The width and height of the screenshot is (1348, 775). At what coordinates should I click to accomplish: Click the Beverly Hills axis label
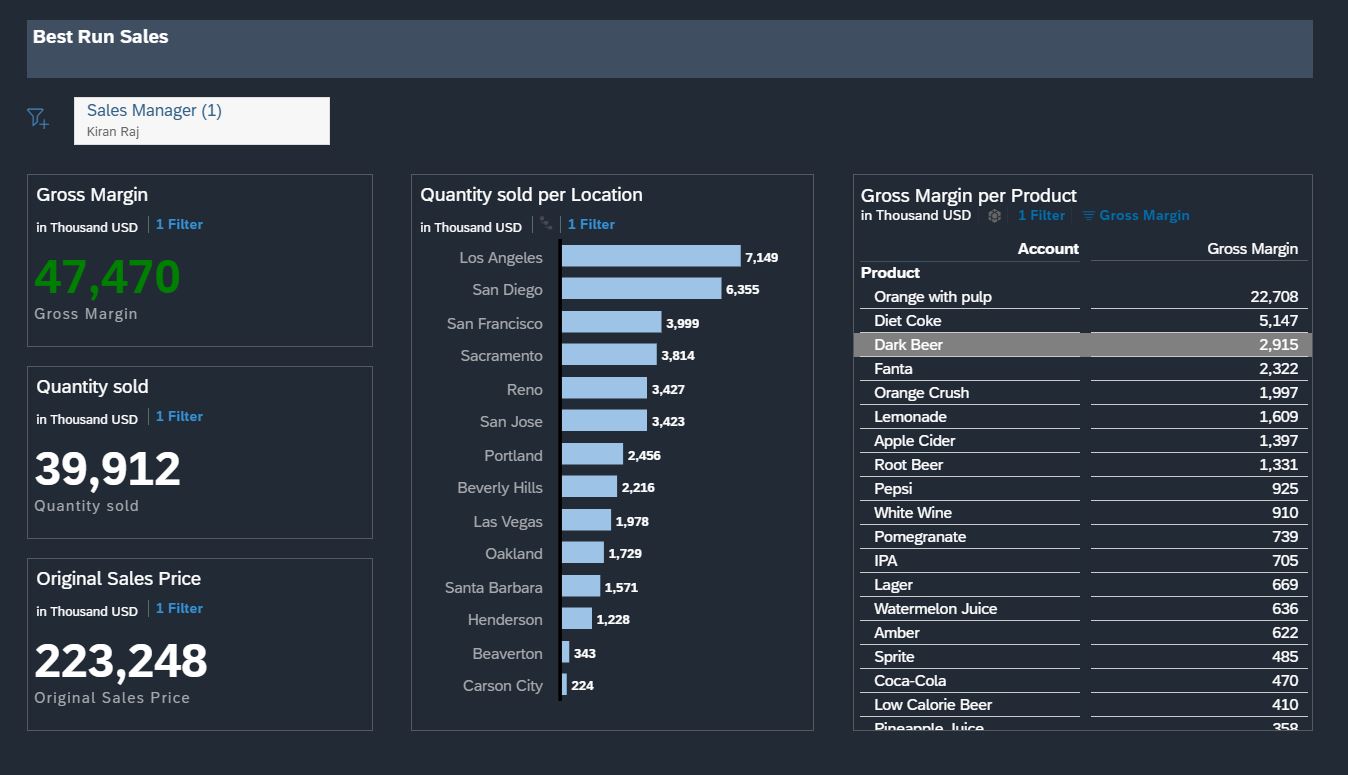499,487
